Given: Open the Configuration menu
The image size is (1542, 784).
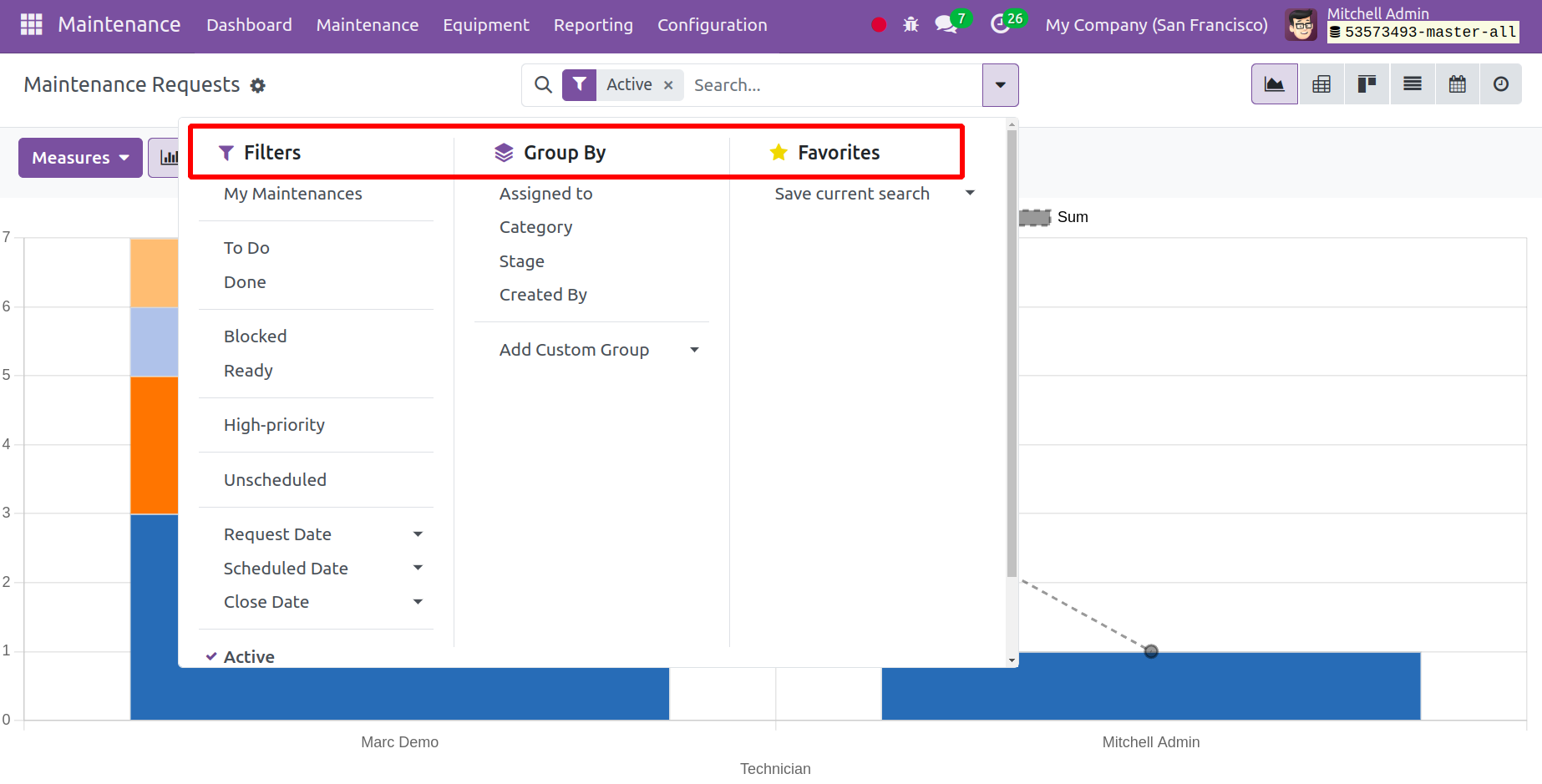Looking at the screenshot, I should (712, 25).
